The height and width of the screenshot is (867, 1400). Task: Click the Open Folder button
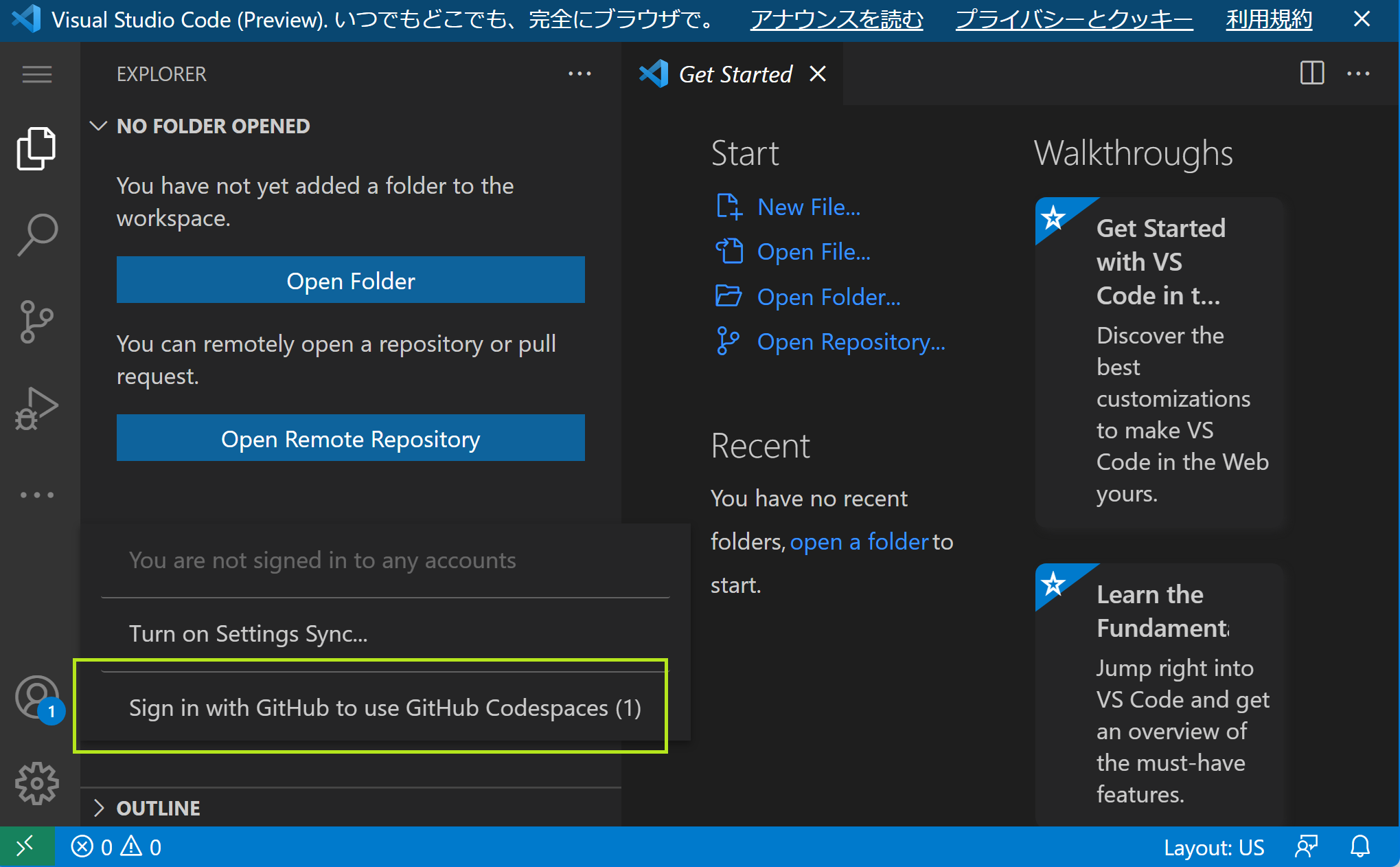pyautogui.click(x=350, y=280)
